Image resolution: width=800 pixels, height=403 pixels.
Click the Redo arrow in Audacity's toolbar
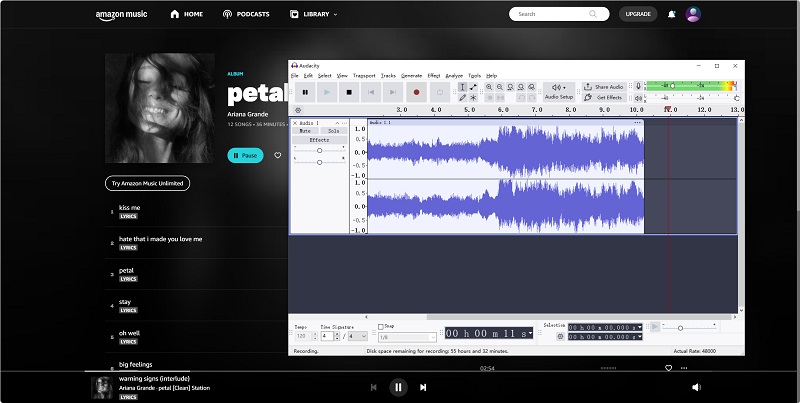tap(532, 97)
